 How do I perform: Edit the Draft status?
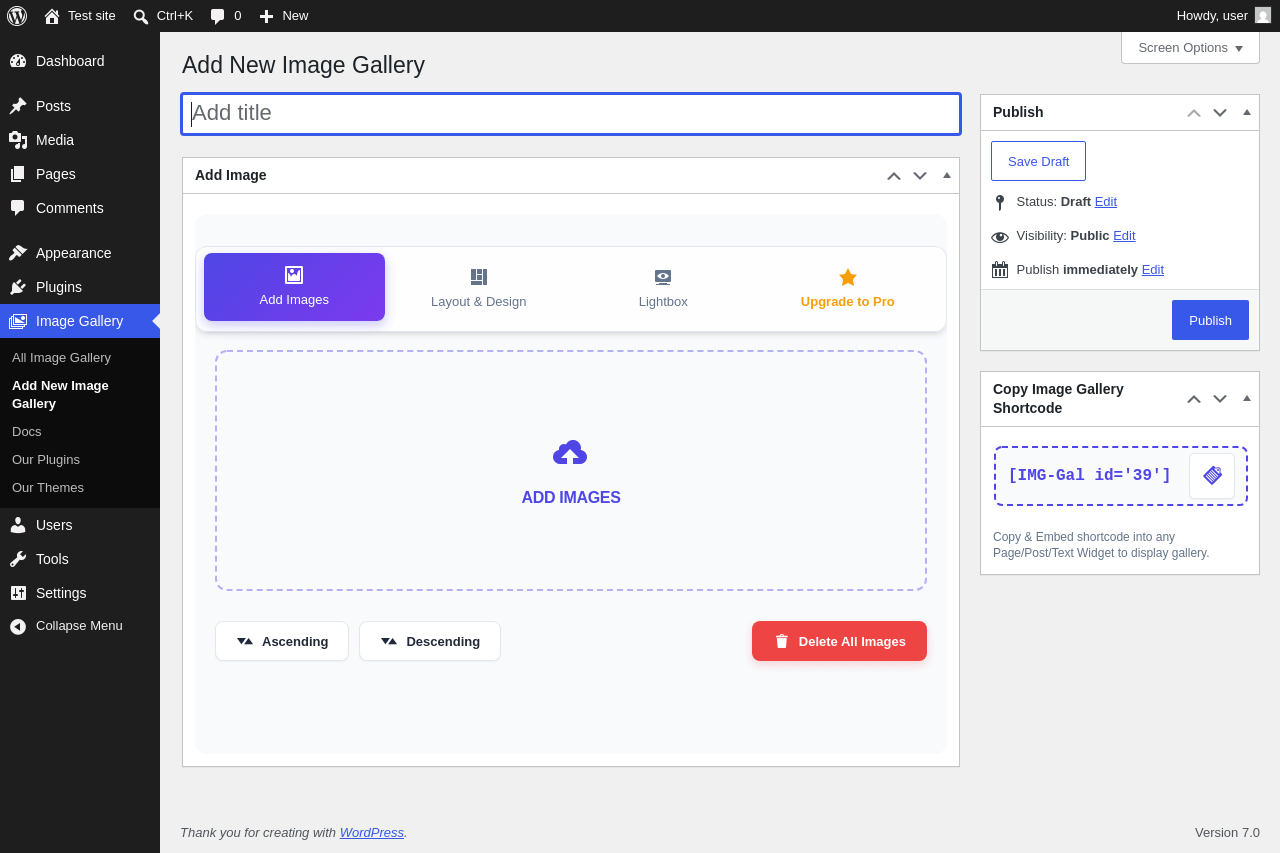pyautogui.click(x=1106, y=201)
